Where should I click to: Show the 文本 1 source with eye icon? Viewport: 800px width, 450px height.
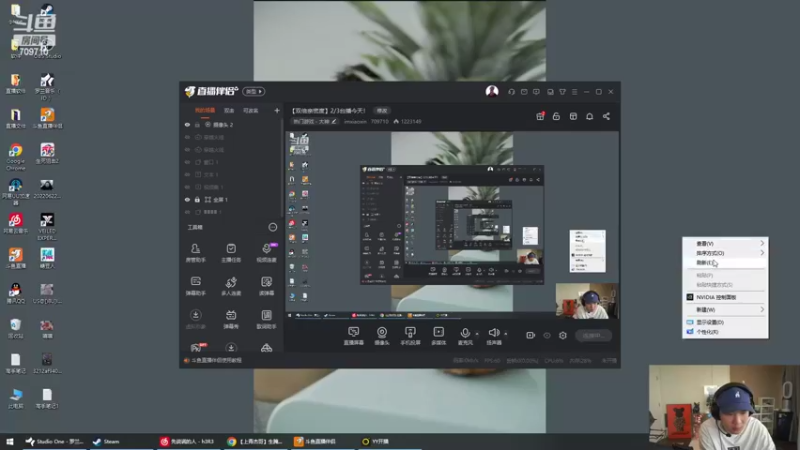coord(187,174)
